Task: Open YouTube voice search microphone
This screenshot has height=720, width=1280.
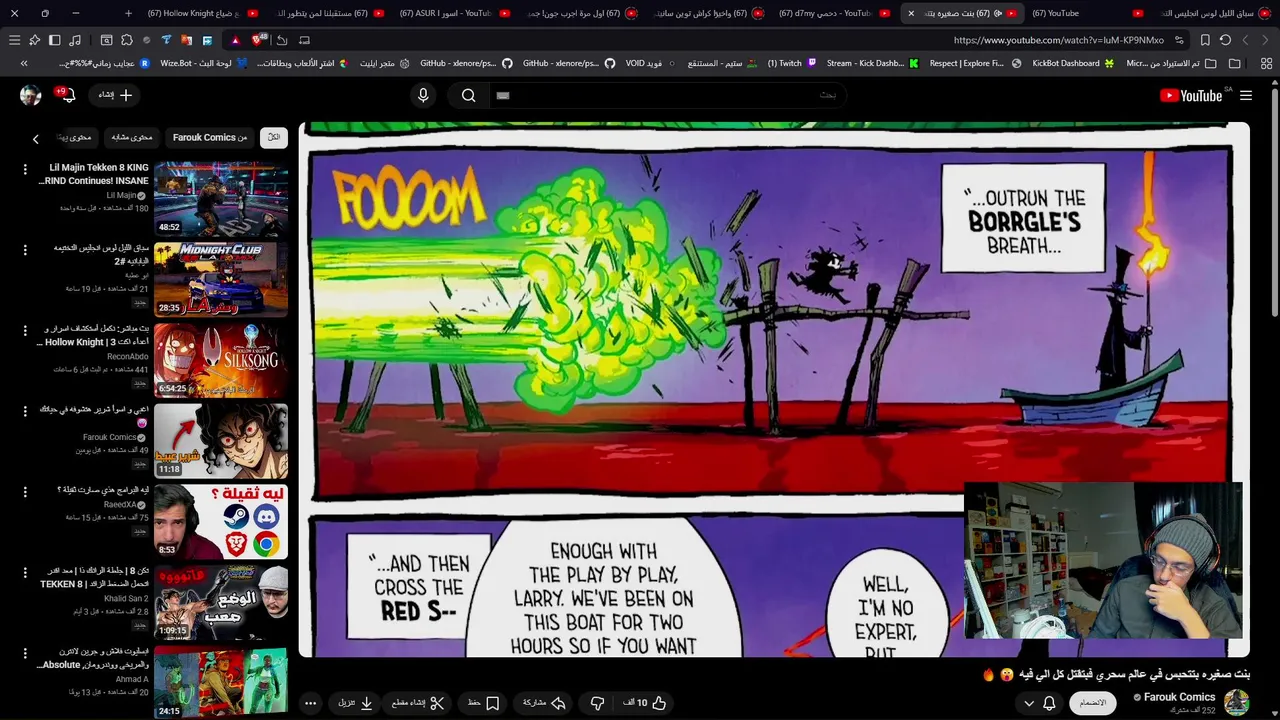Action: tap(423, 95)
